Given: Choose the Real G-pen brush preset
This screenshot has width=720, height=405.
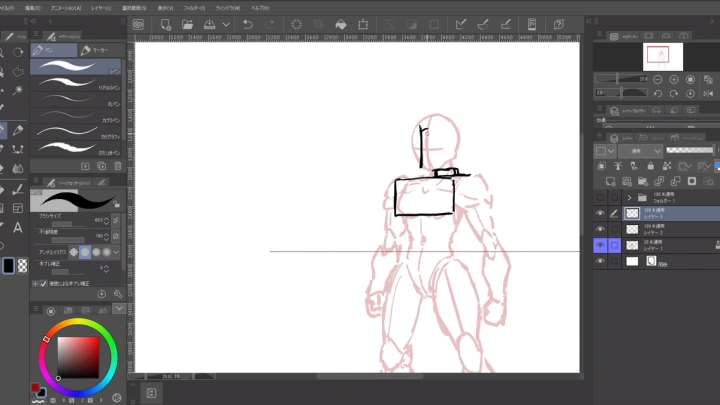Looking at the screenshot, I should tap(76, 83).
